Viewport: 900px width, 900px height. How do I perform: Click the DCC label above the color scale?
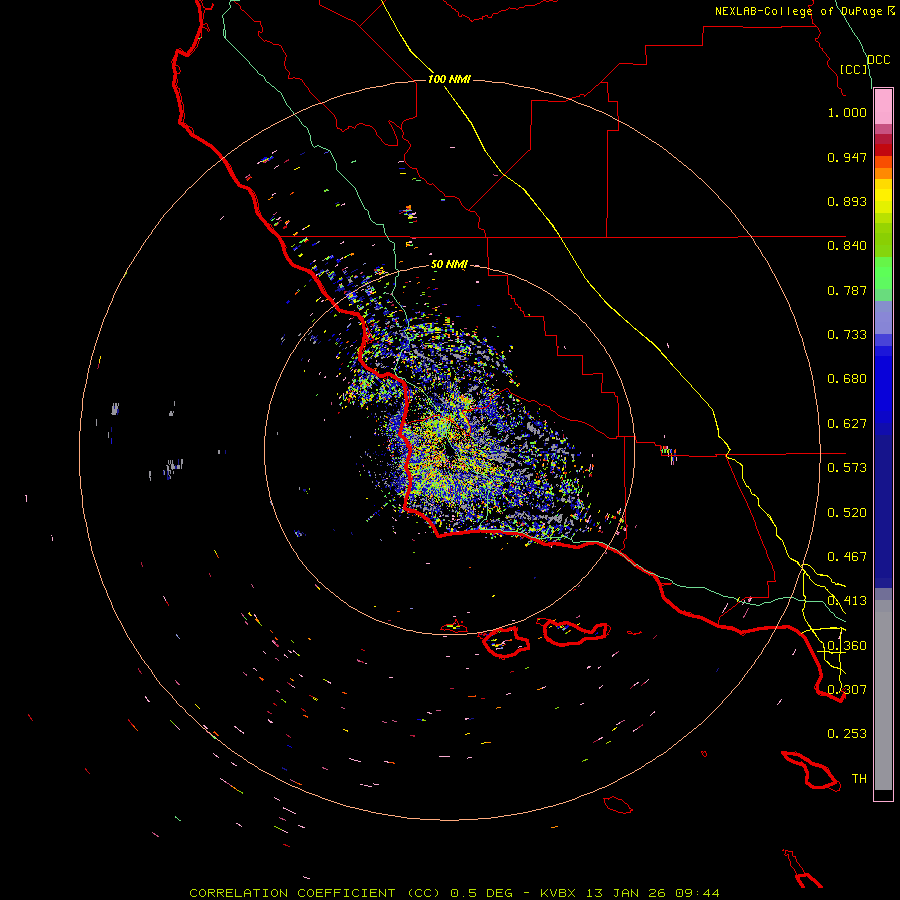point(878,60)
